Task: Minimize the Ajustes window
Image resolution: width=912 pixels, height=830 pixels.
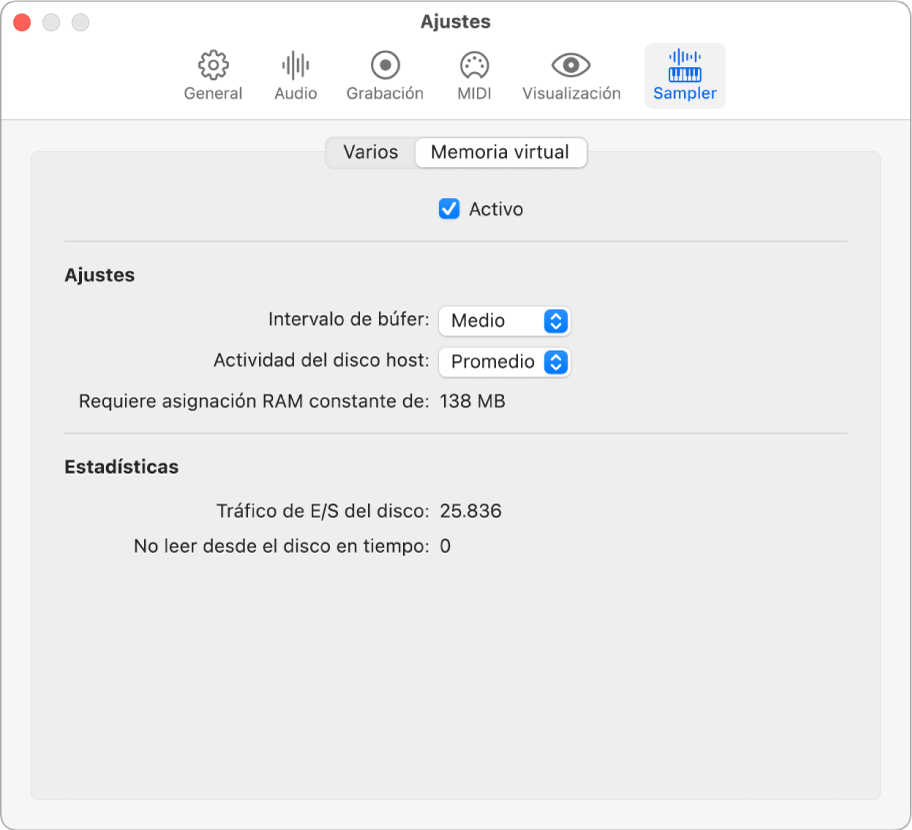Action: pos(51,21)
